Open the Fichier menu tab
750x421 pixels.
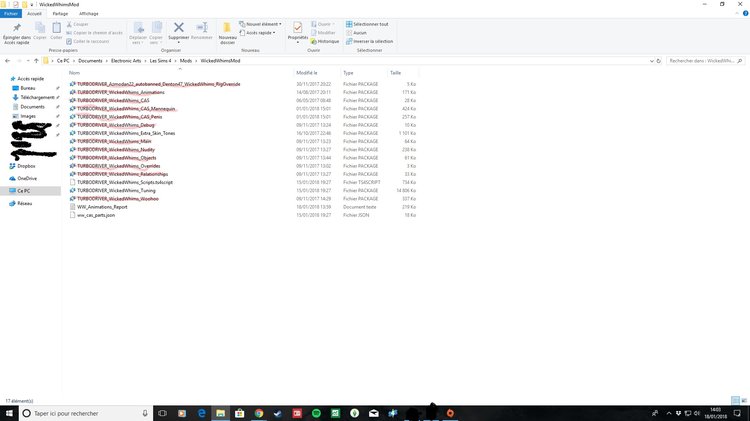(x=11, y=14)
